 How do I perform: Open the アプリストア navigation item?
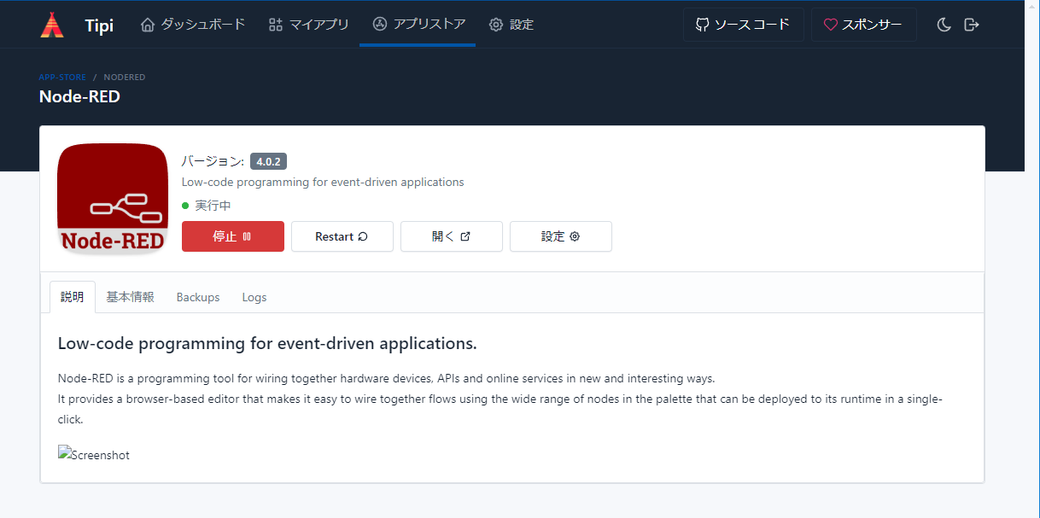tap(418, 25)
